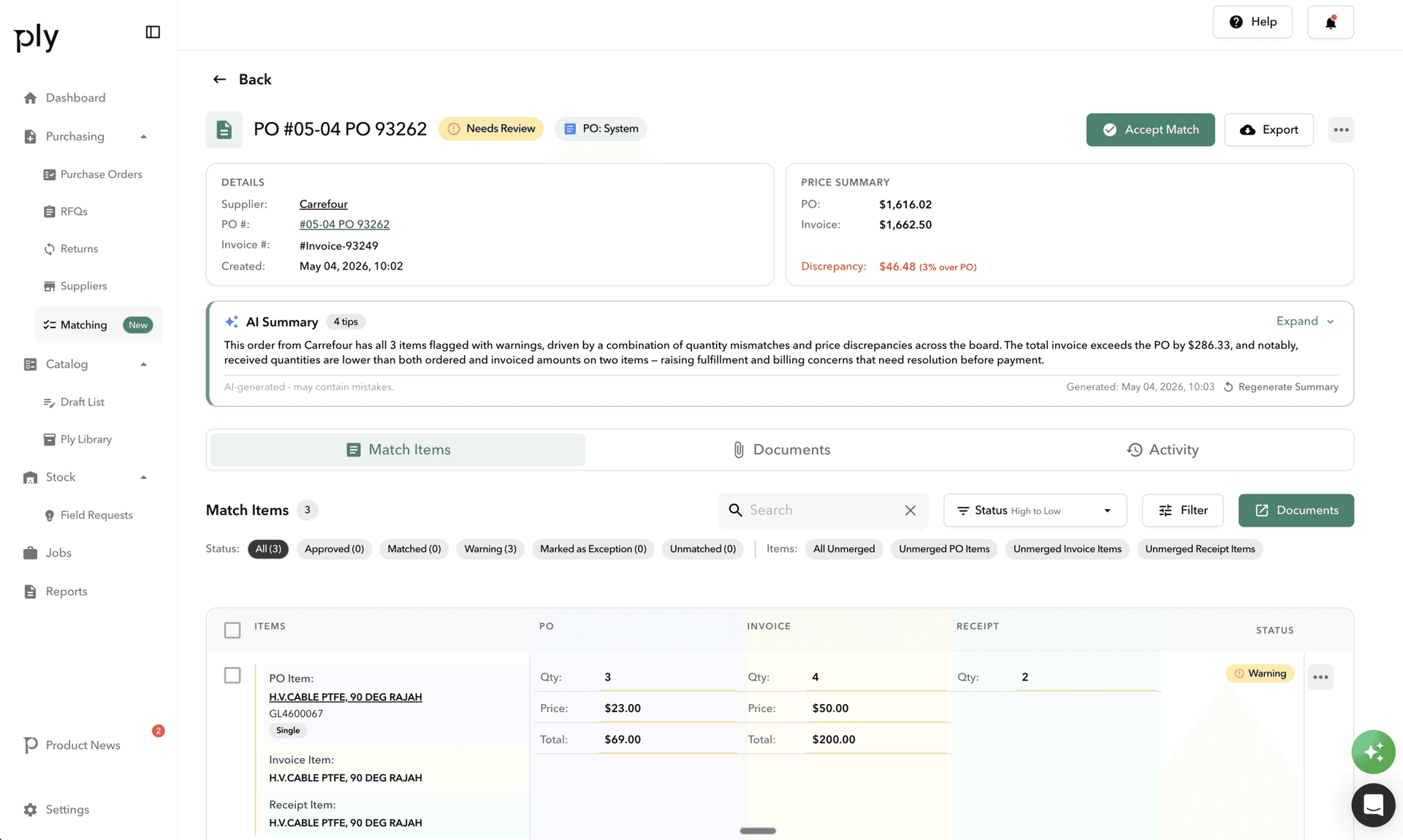Viewport: 1403px width, 840px height.
Task: Open Product News
Action: [83, 745]
